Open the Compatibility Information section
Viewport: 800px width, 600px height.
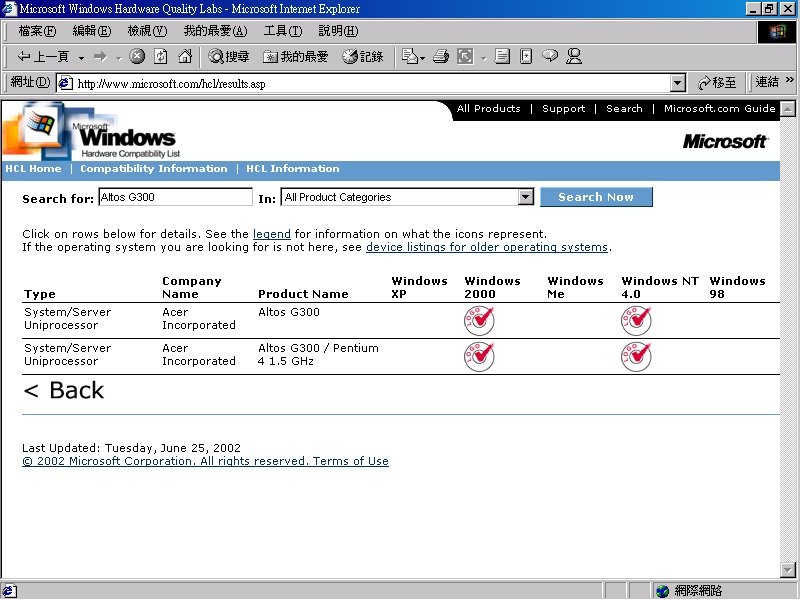154,169
